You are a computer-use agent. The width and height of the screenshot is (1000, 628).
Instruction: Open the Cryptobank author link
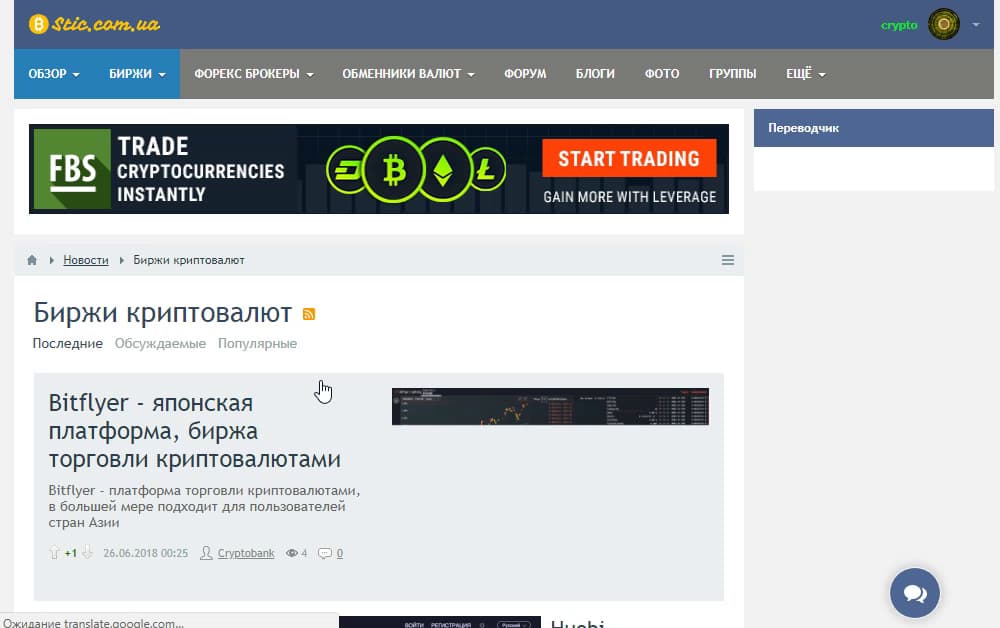(x=246, y=553)
